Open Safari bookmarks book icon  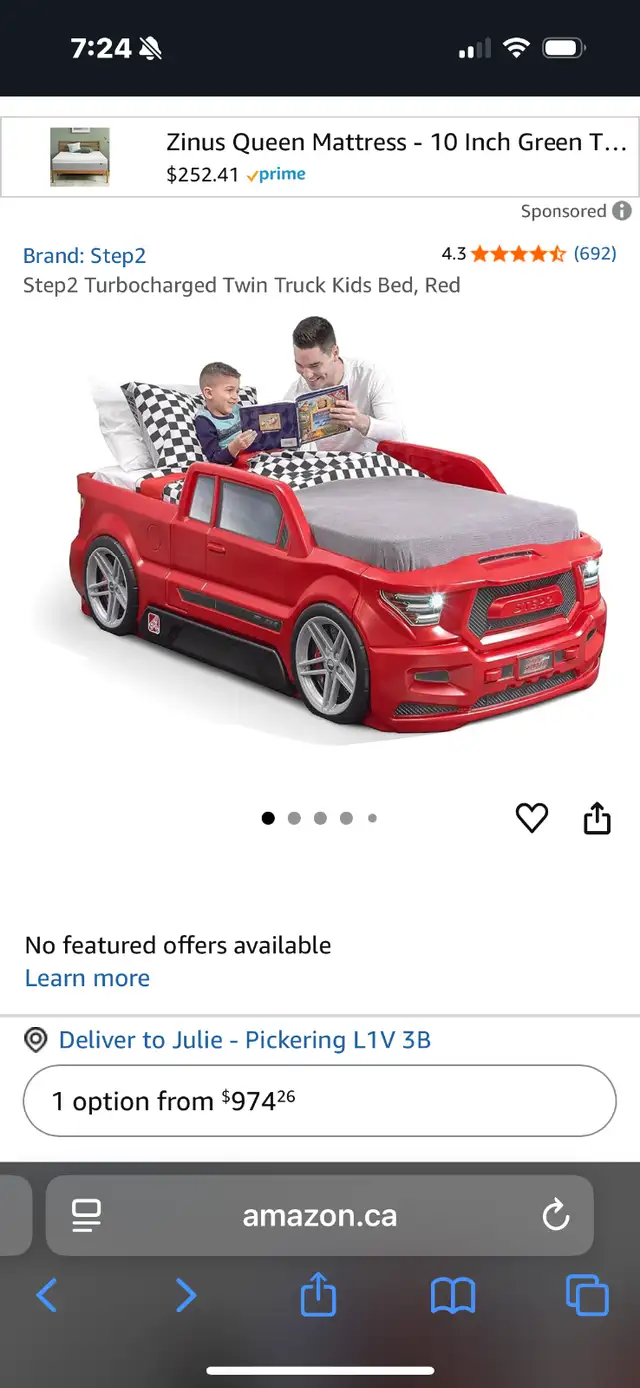point(453,1296)
